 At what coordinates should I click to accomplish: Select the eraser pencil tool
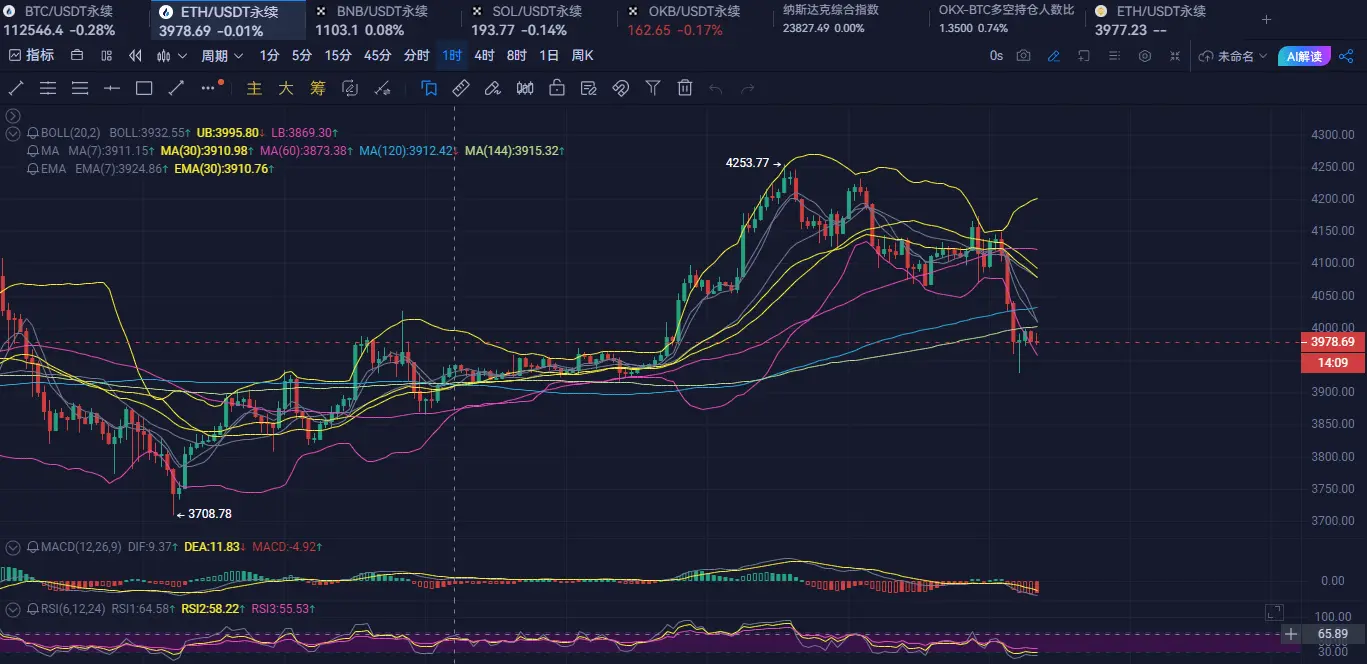tap(492, 88)
